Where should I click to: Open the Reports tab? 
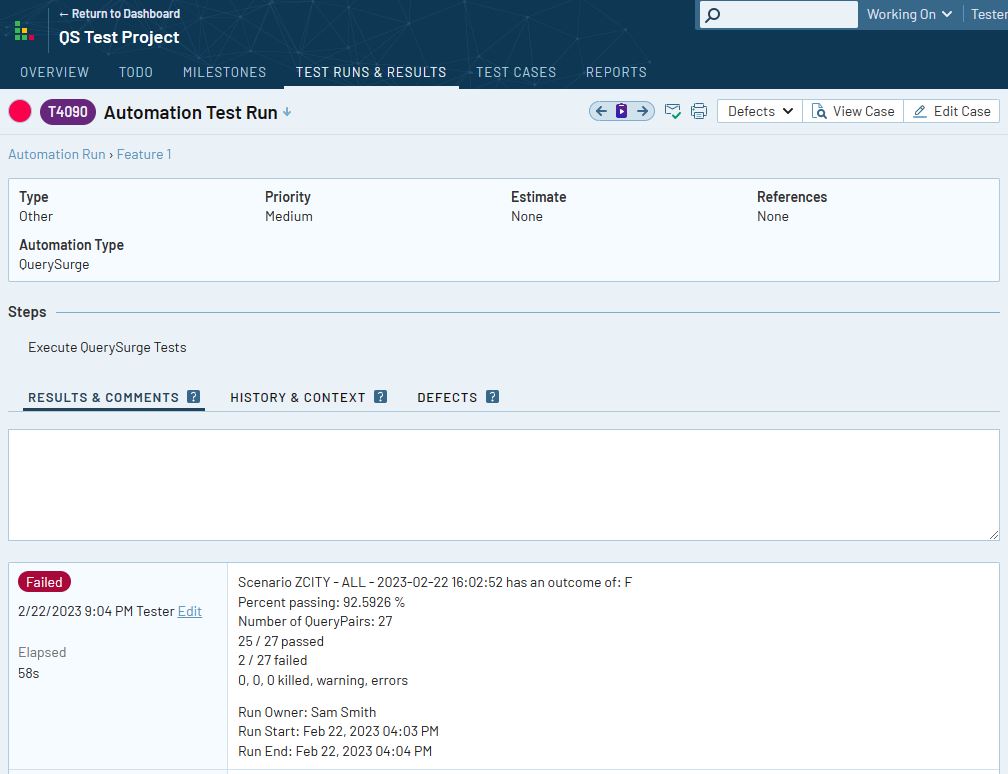pyautogui.click(x=616, y=72)
